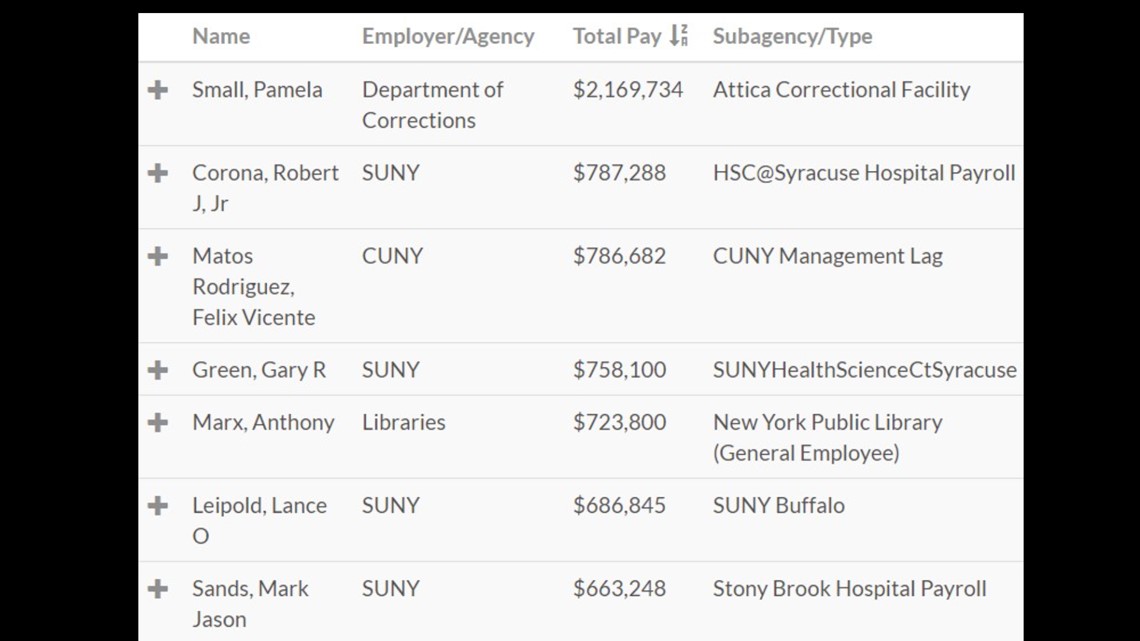Expand the Marx, Anthony row
The image size is (1140, 641).
[x=158, y=422]
